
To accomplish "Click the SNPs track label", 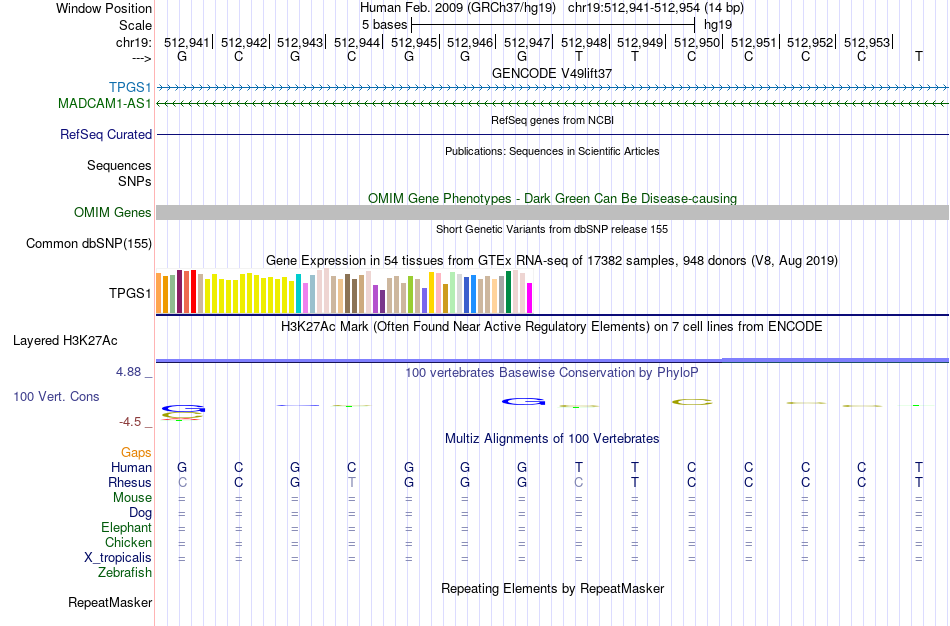I will [x=135, y=181].
